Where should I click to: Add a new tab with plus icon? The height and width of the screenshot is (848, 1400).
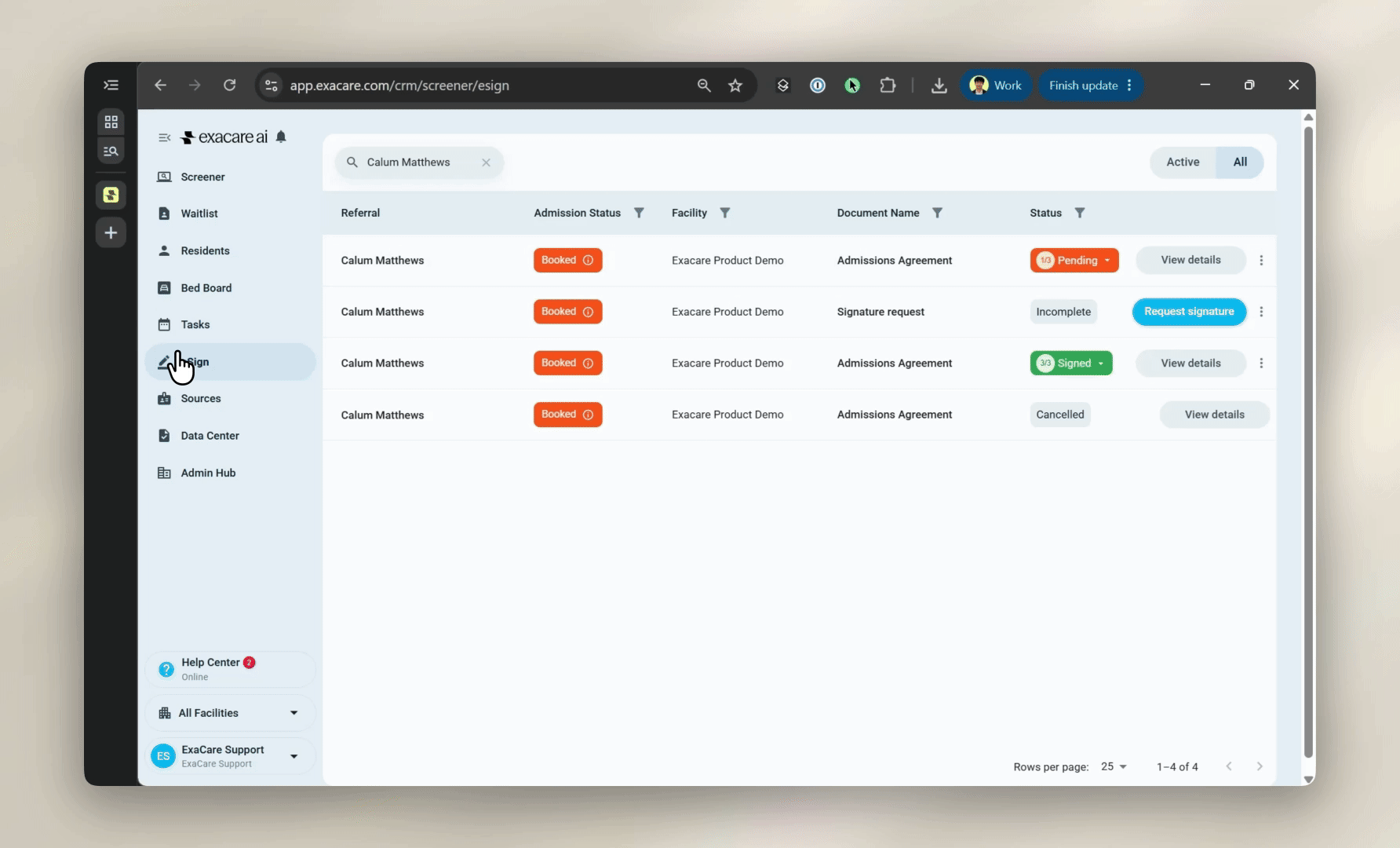(x=111, y=232)
